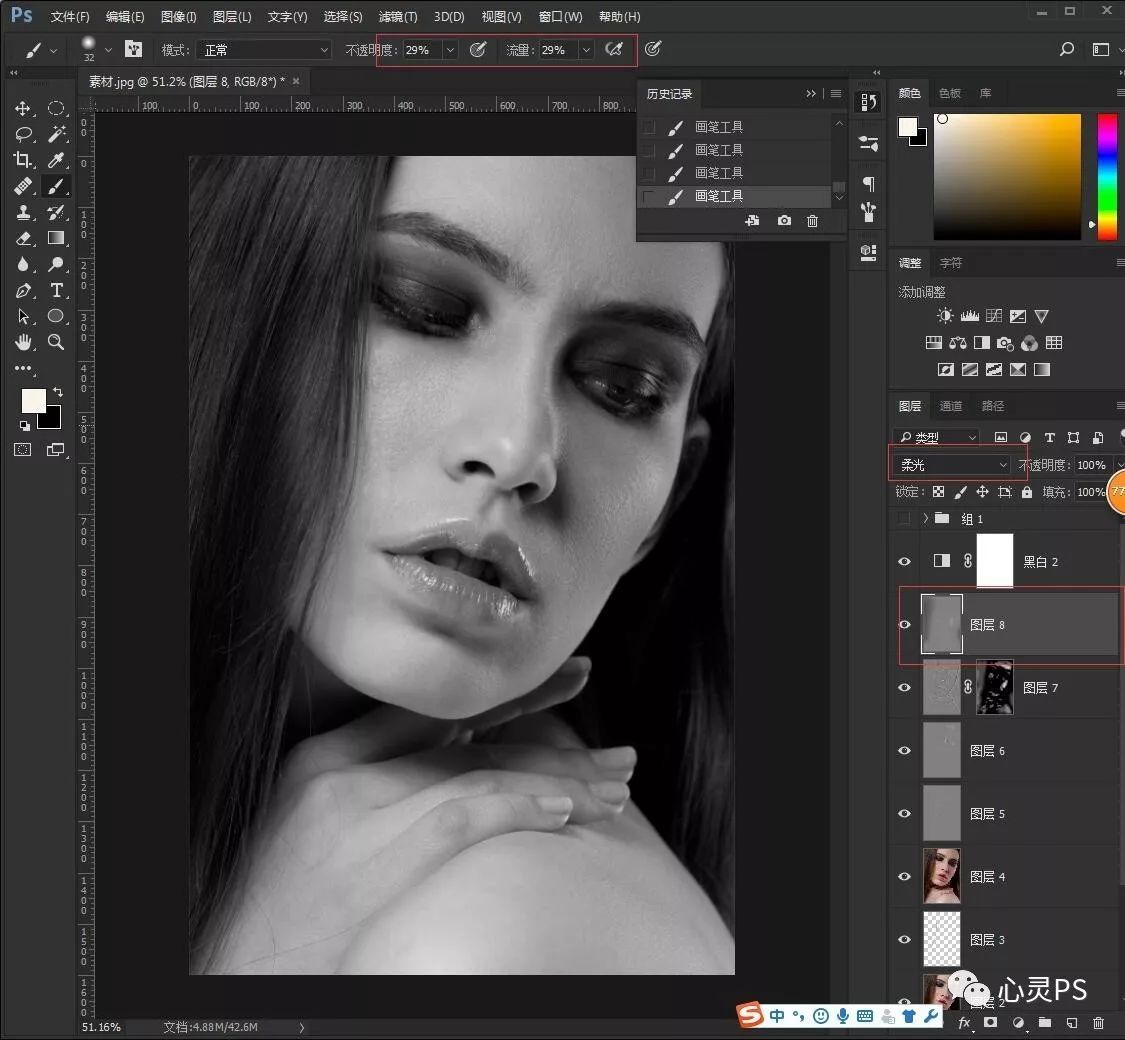This screenshot has height=1040, width=1125.
Task: Collapse the History panel with double arrows
Action: (x=811, y=93)
